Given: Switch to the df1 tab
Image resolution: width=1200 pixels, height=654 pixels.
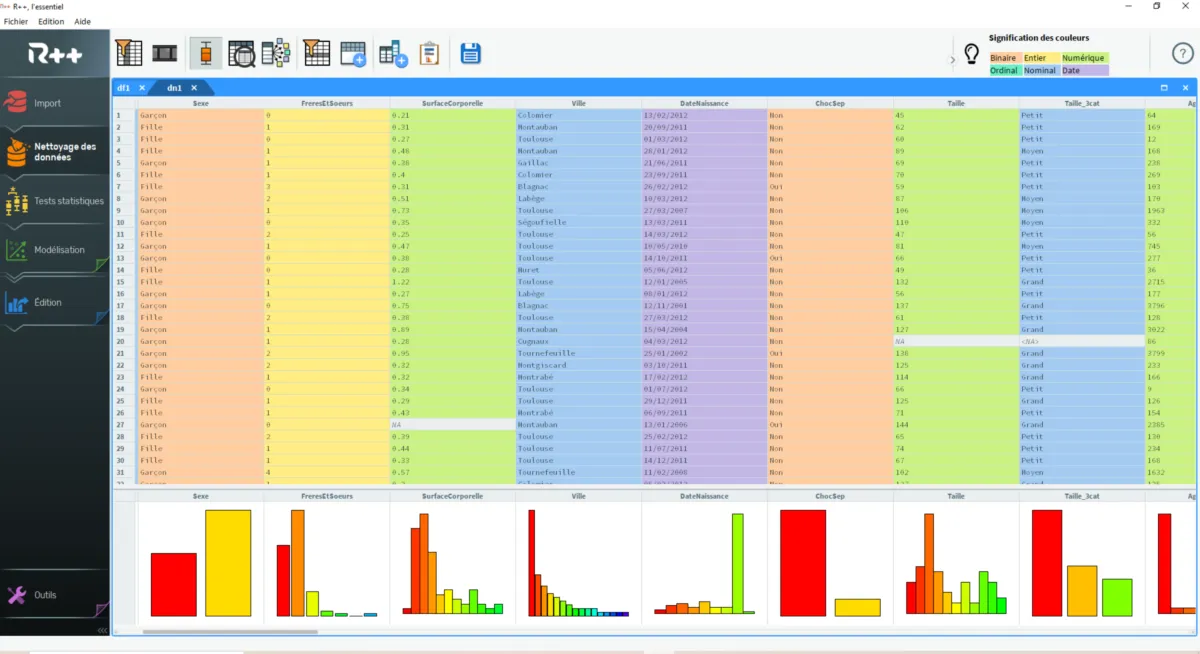Looking at the screenshot, I should tap(124, 88).
